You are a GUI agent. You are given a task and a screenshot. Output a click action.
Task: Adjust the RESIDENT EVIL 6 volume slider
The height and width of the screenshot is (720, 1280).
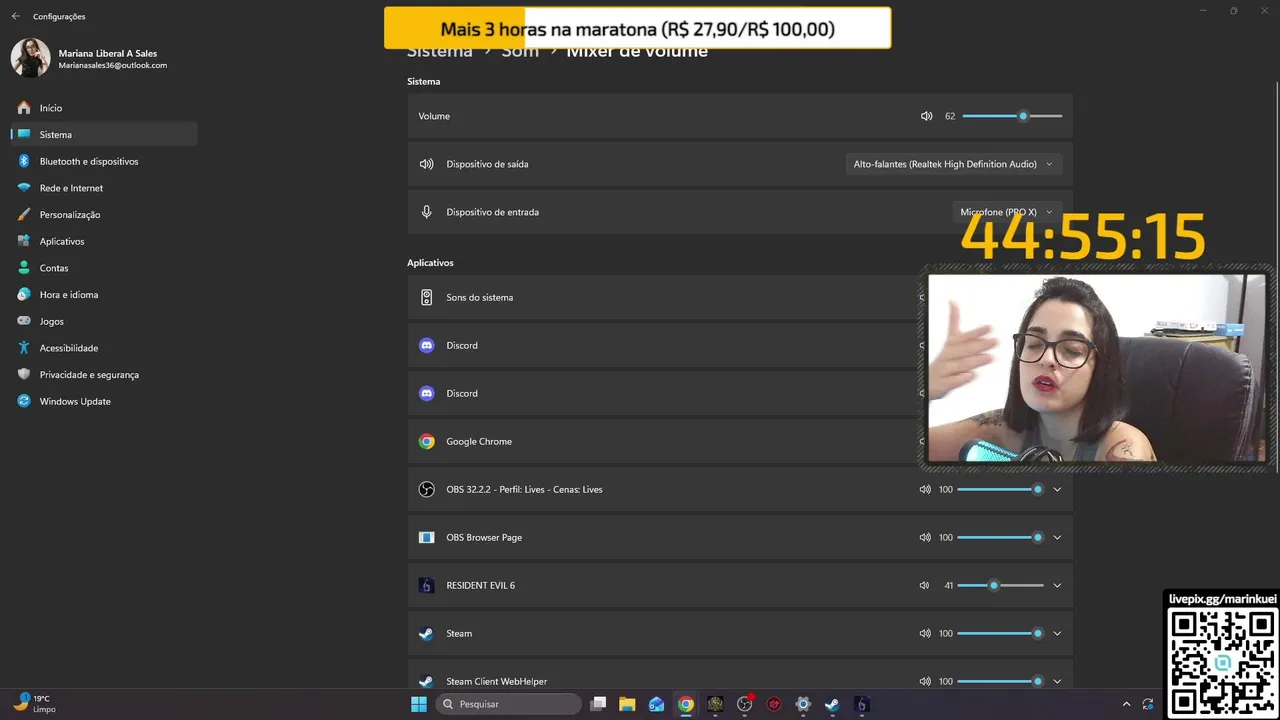pos(1000,585)
